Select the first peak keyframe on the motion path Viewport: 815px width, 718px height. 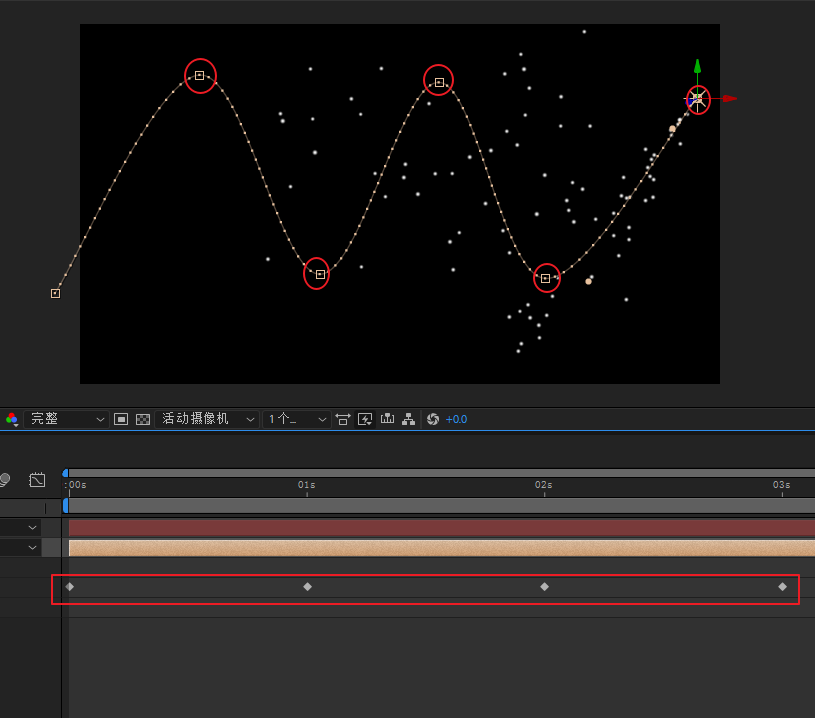[x=200, y=75]
